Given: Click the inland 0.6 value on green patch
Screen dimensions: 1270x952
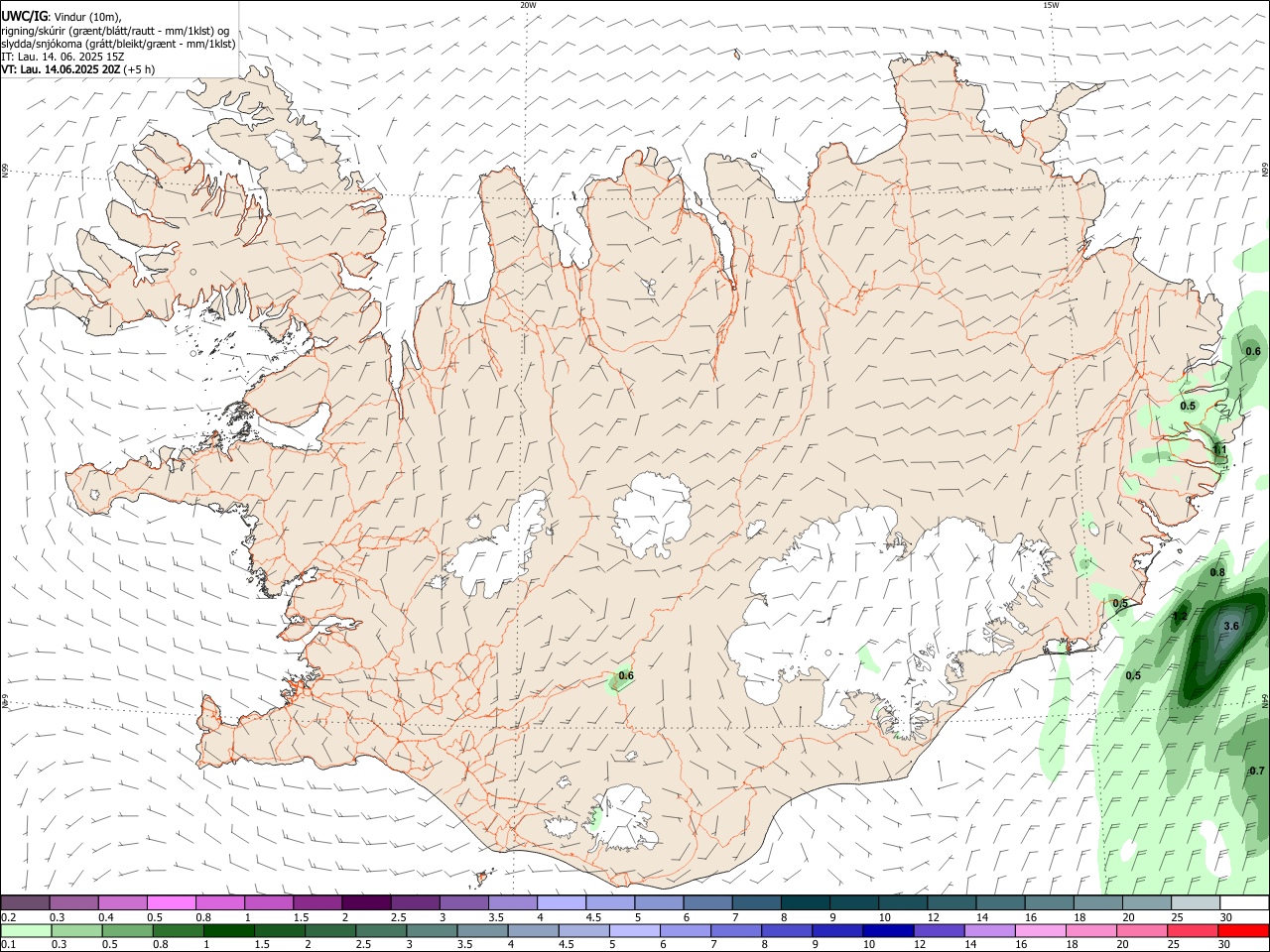Looking at the screenshot, I should click(626, 675).
